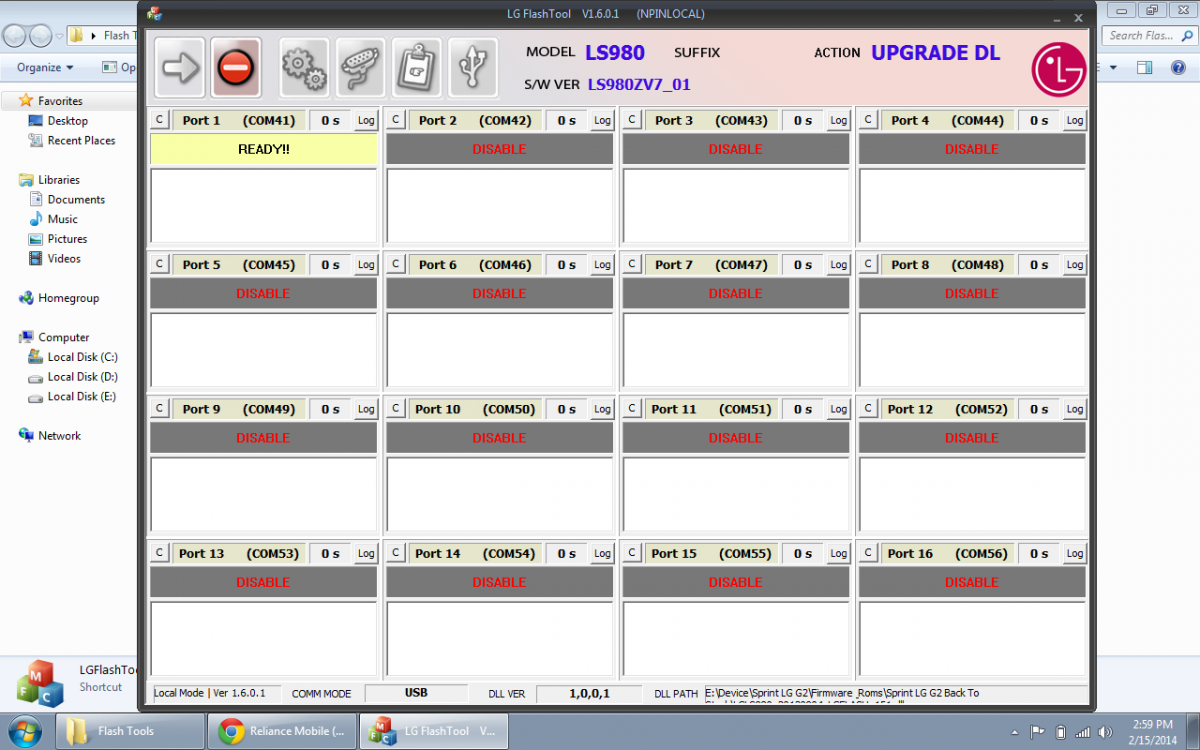
Task: Click the LG logo
Action: click(1059, 69)
